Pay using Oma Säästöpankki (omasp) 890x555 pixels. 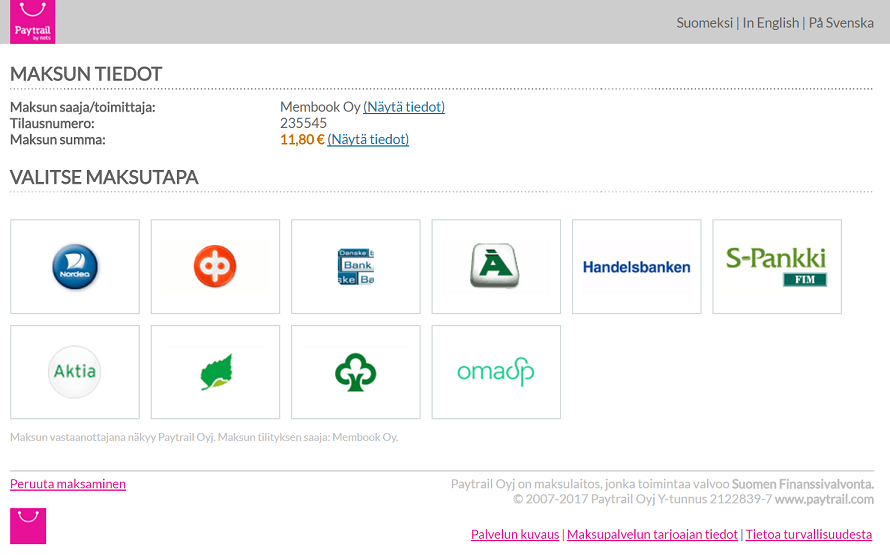(496, 372)
